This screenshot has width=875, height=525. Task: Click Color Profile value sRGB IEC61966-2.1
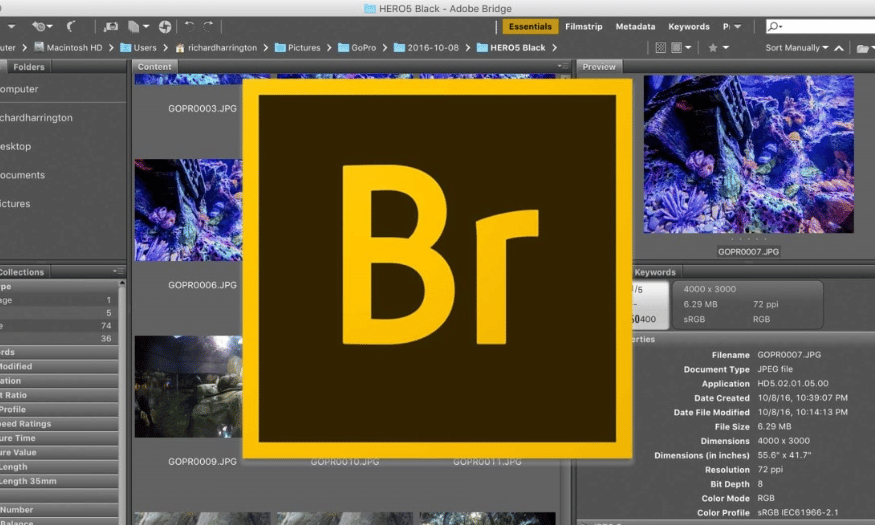coord(797,513)
